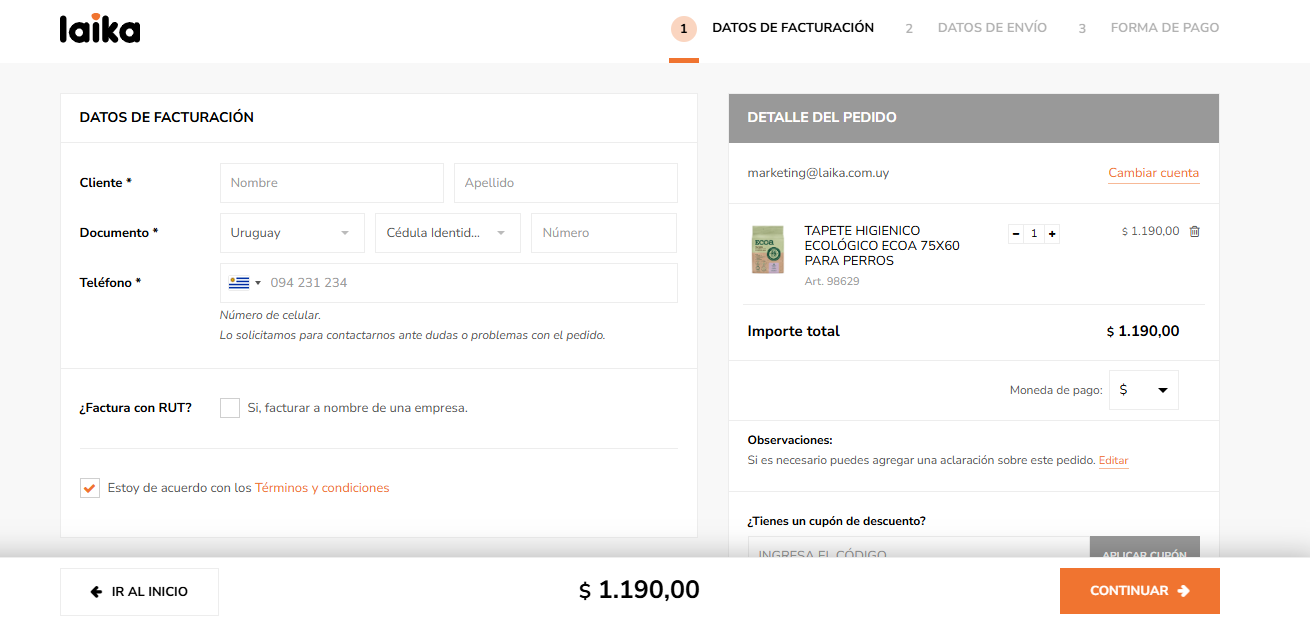Viewport: 1310px width, 623px height.
Task: Go to Datos de Envío step
Action: click(991, 28)
